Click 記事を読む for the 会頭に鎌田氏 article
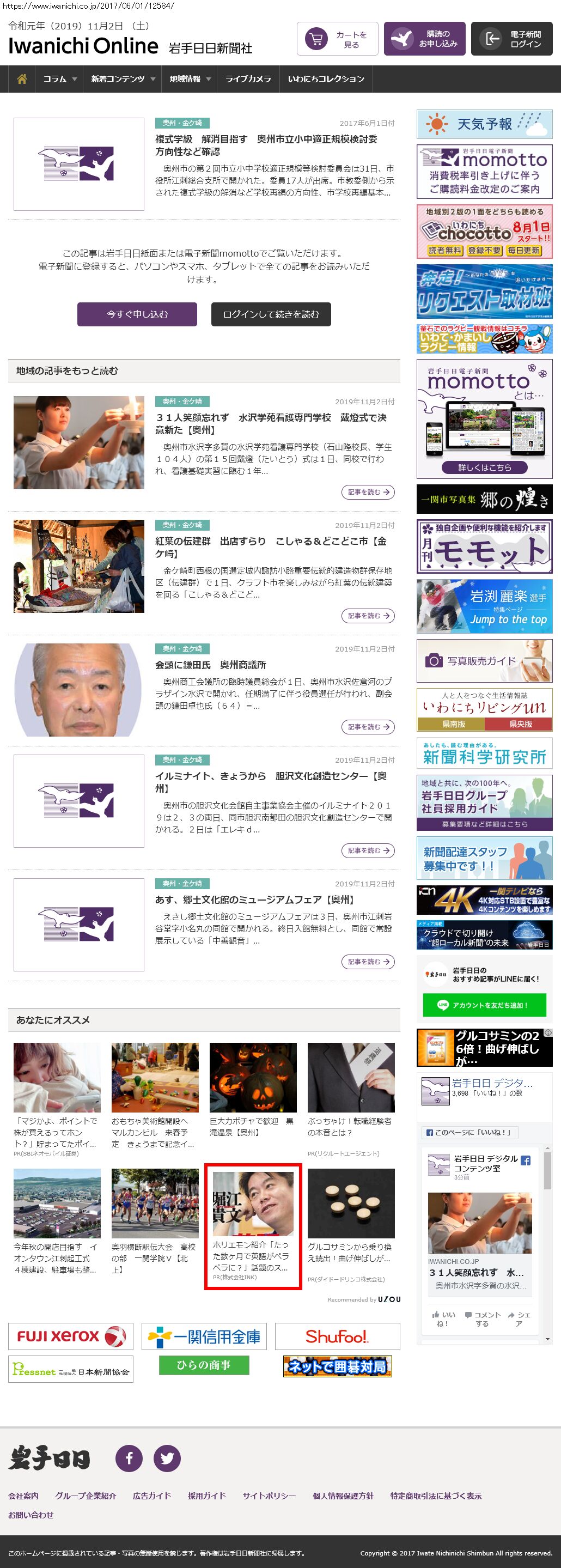This screenshot has height=1568, width=561. (x=368, y=727)
